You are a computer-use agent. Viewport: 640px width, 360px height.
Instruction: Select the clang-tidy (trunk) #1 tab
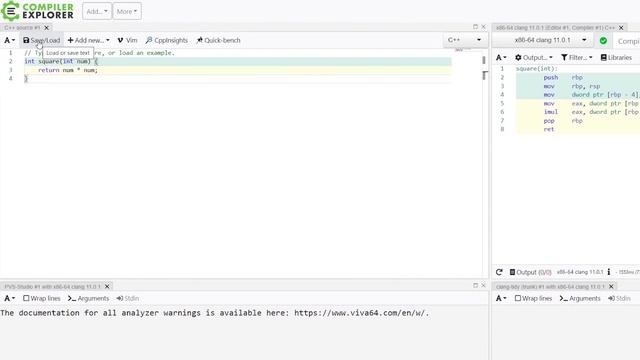click(550, 287)
